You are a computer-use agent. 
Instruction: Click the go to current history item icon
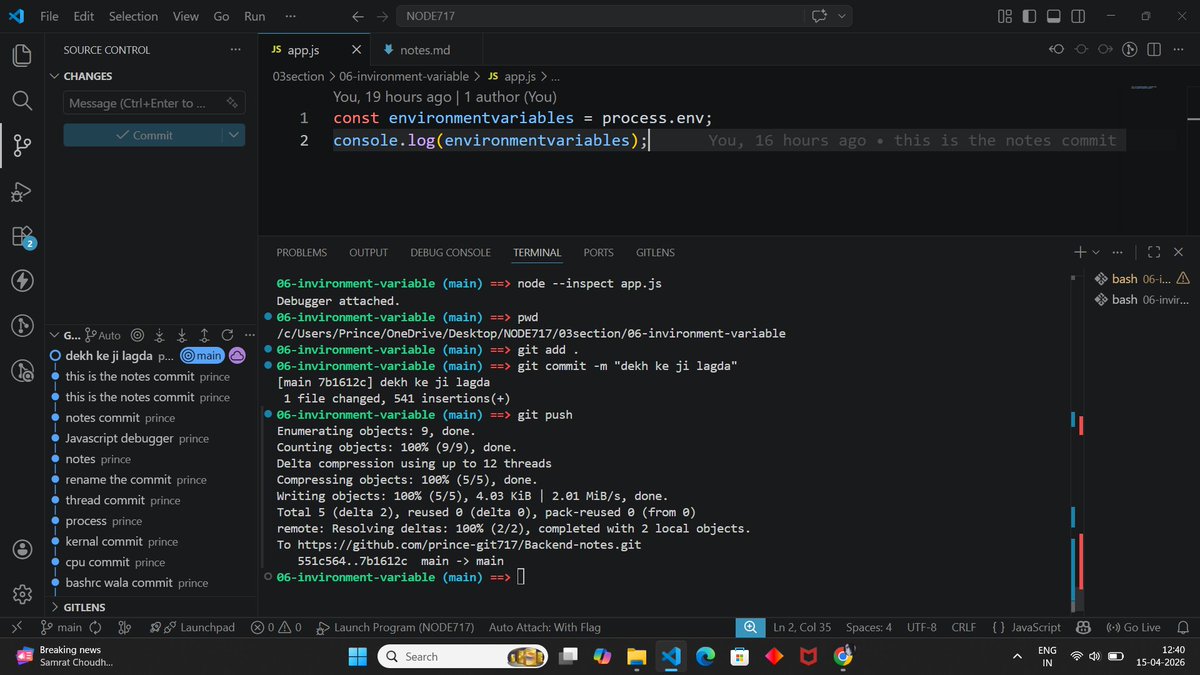tap(138, 335)
